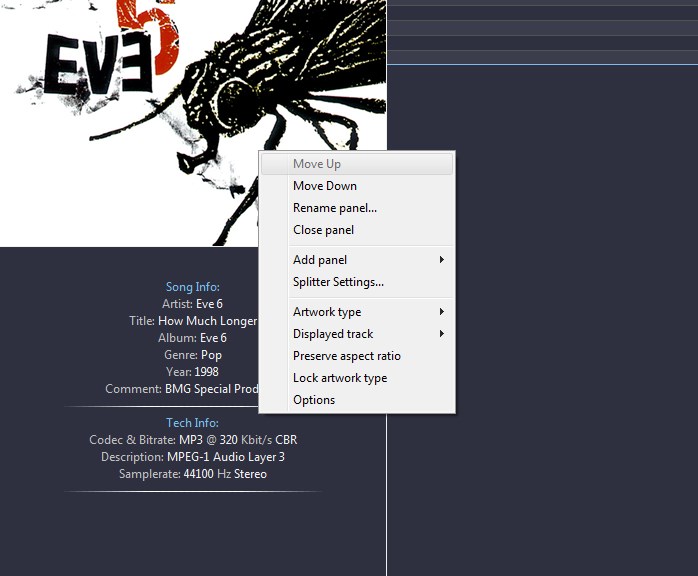
Task: Choose Rename panel... from the menu
Action: pos(335,208)
